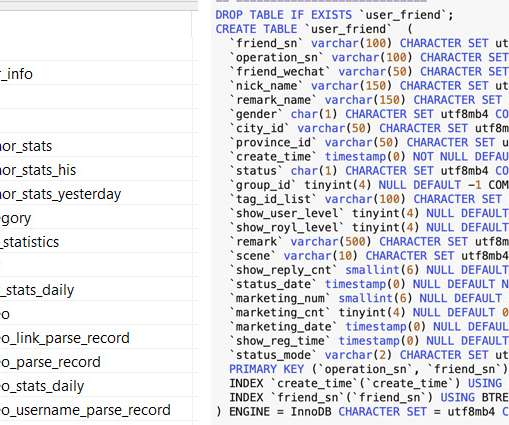Select the row ending 'o_username_parse_record'
509x425 pixels.
click(96, 410)
